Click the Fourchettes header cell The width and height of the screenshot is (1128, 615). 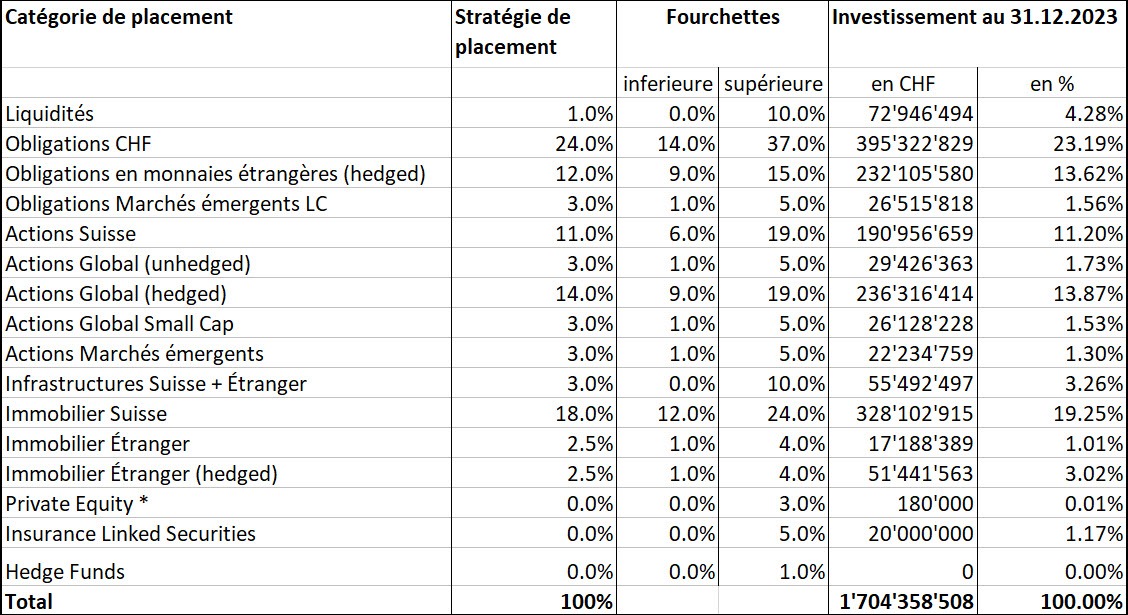pyautogui.click(x=722, y=34)
